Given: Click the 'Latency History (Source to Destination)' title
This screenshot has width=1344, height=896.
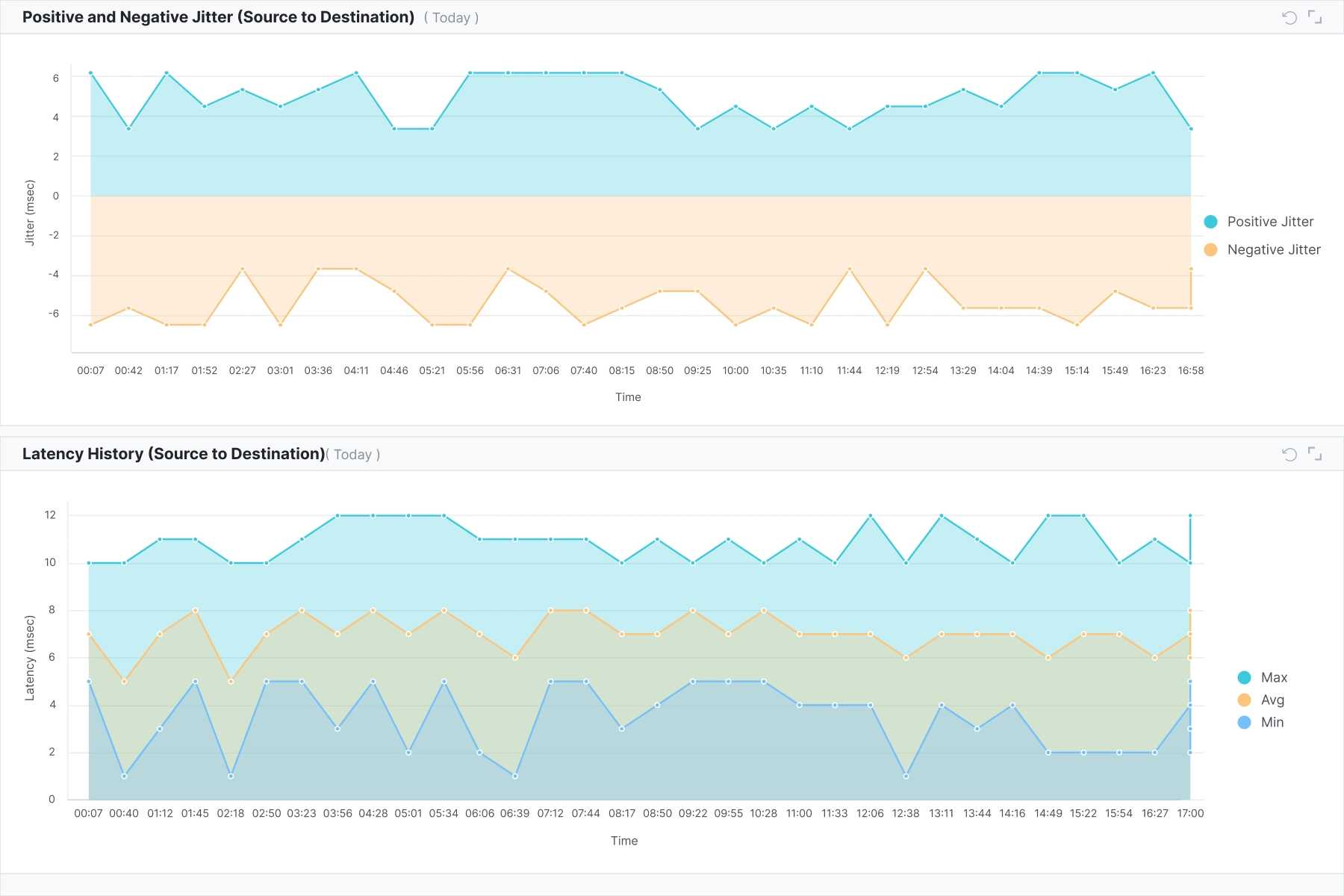Looking at the screenshot, I should point(173,454).
